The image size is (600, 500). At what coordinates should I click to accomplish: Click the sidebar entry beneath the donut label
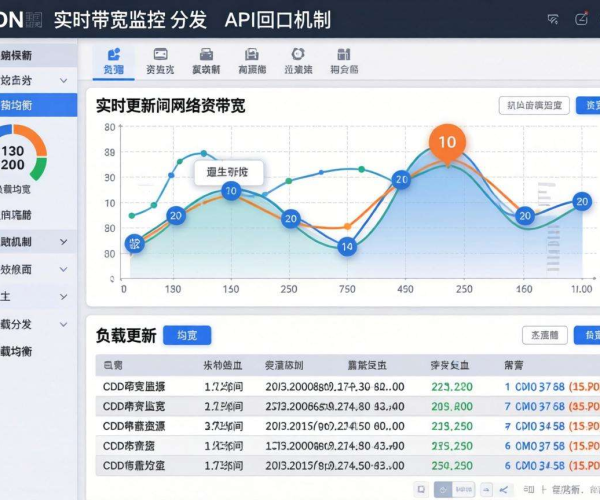click(16, 215)
